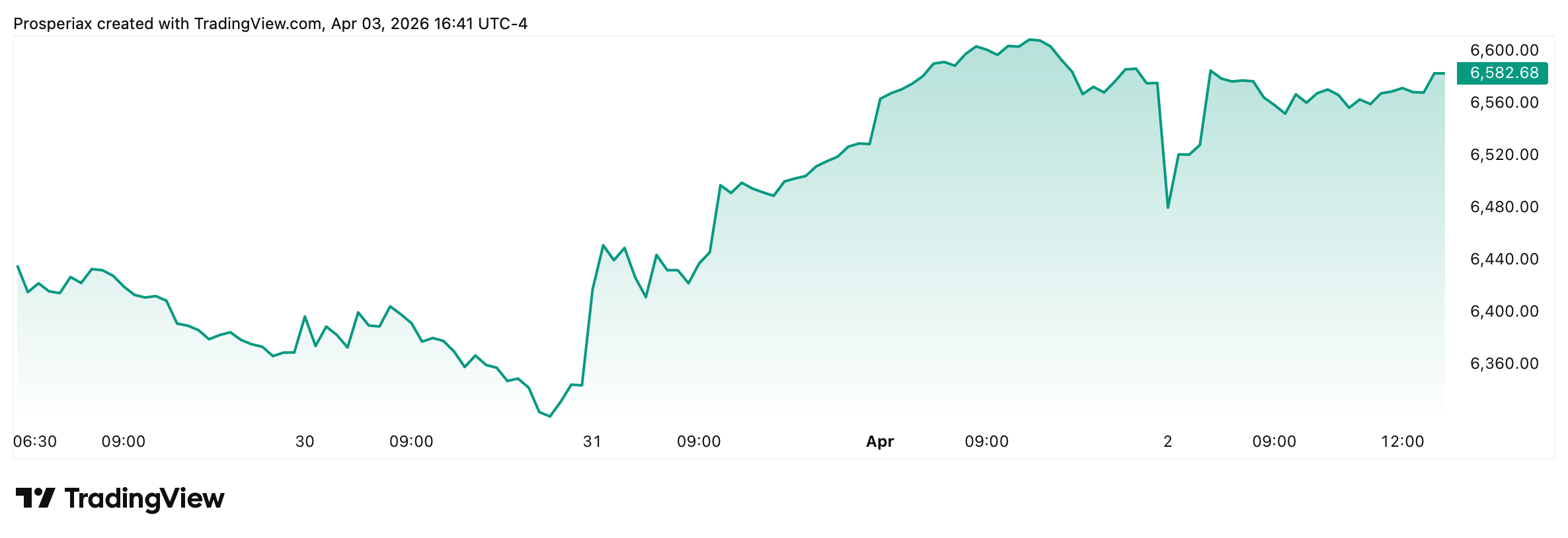Screen dimensions: 1568x538
Task: Click the TradingView logo icon
Action: [35, 498]
